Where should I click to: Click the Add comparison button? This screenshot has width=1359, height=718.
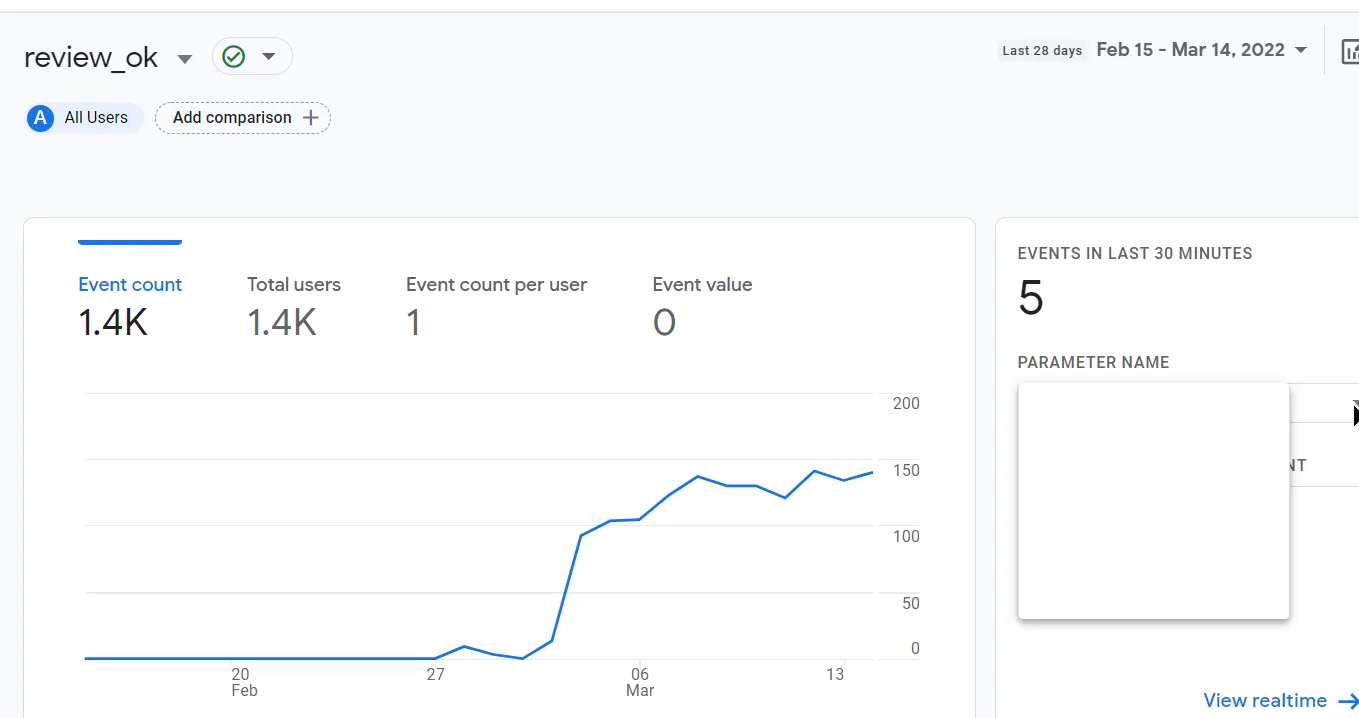pos(243,118)
